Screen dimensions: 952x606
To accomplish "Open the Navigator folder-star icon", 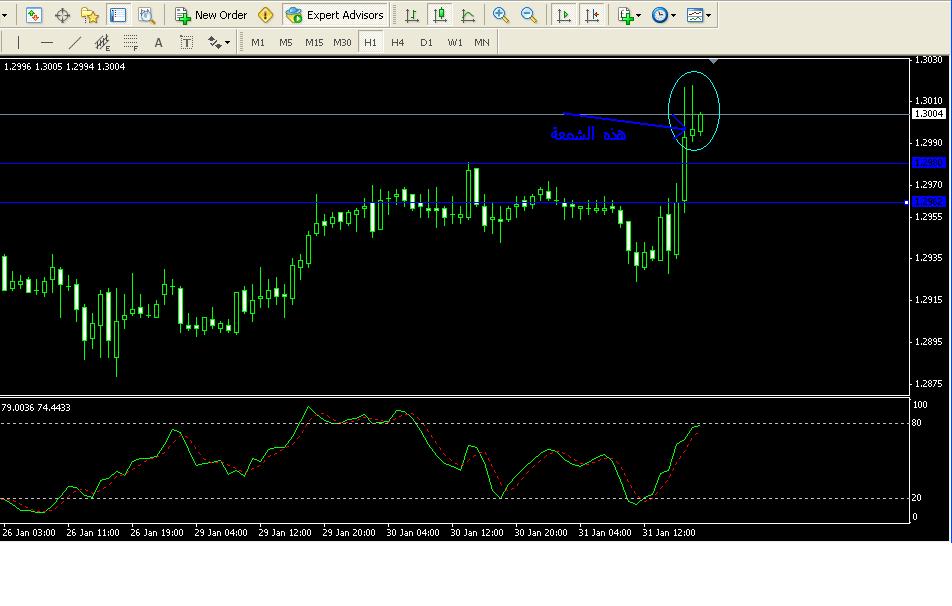I will pyautogui.click(x=90, y=15).
